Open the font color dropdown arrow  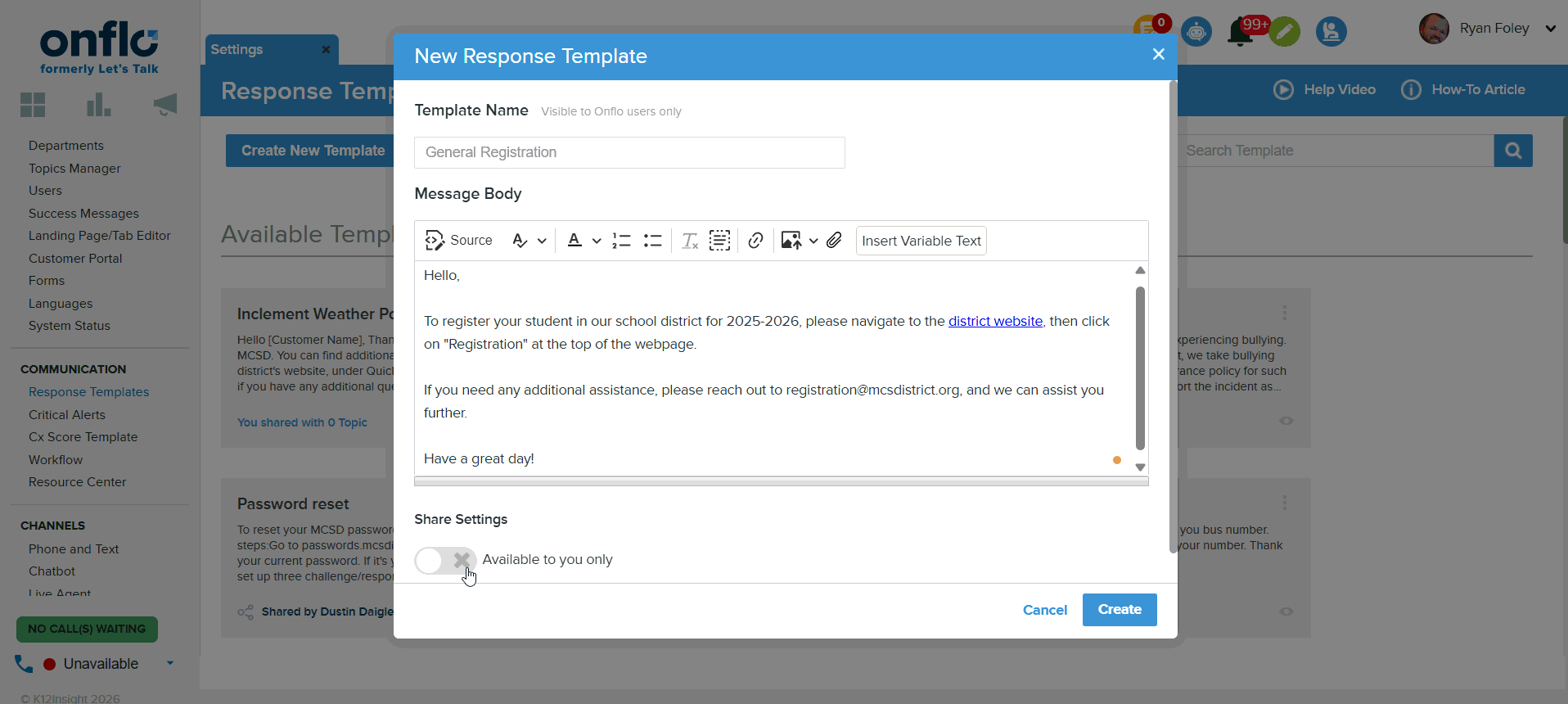[597, 241]
